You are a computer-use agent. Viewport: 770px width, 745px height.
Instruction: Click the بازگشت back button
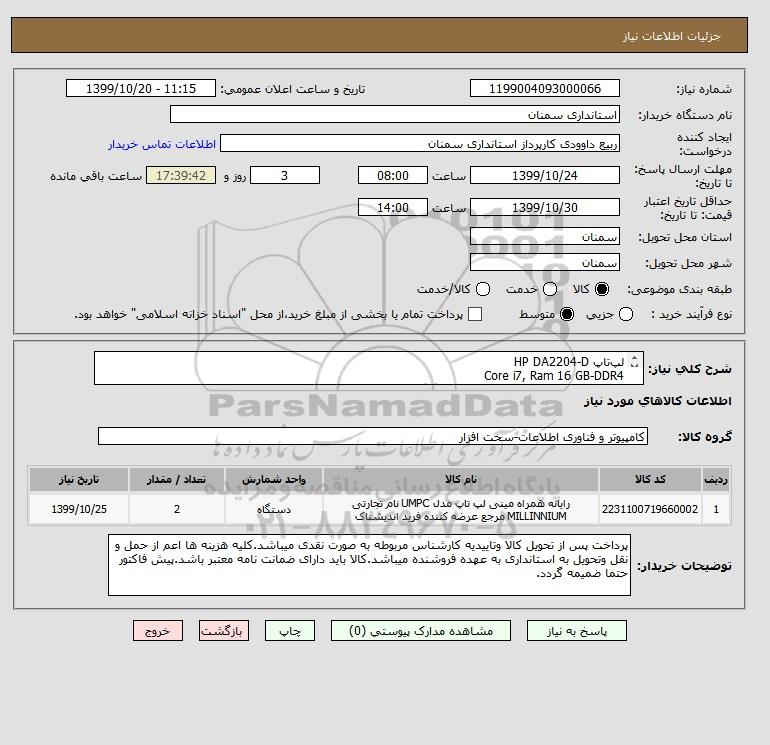click(224, 631)
